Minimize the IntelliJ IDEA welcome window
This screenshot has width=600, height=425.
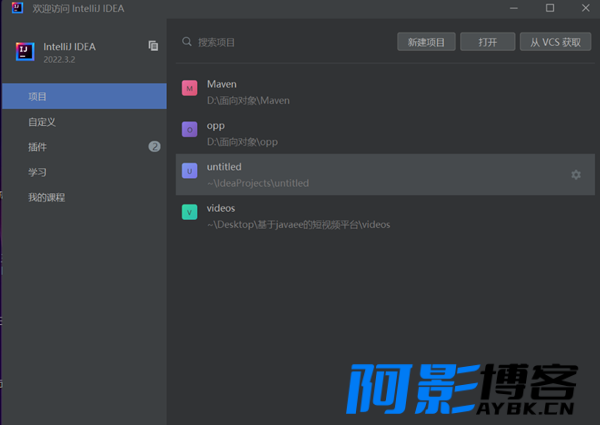point(514,8)
